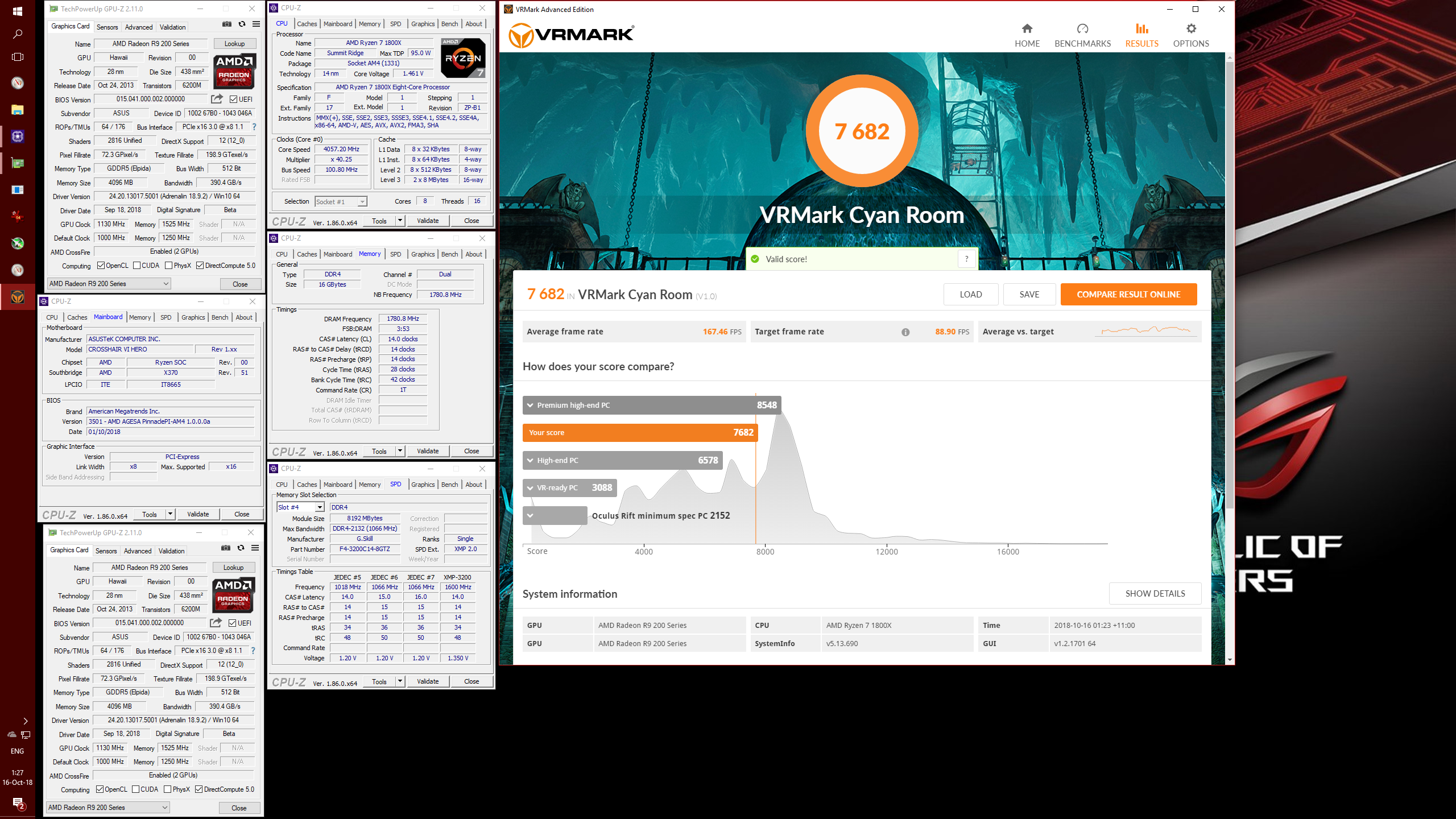Click the taskbar clock showing 1:27
1456x819 pixels.
click(18, 777)
